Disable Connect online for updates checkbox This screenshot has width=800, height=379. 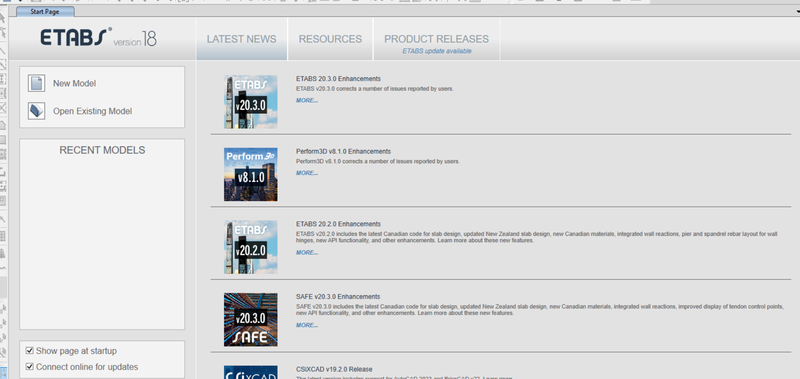(x=30, y=367)
